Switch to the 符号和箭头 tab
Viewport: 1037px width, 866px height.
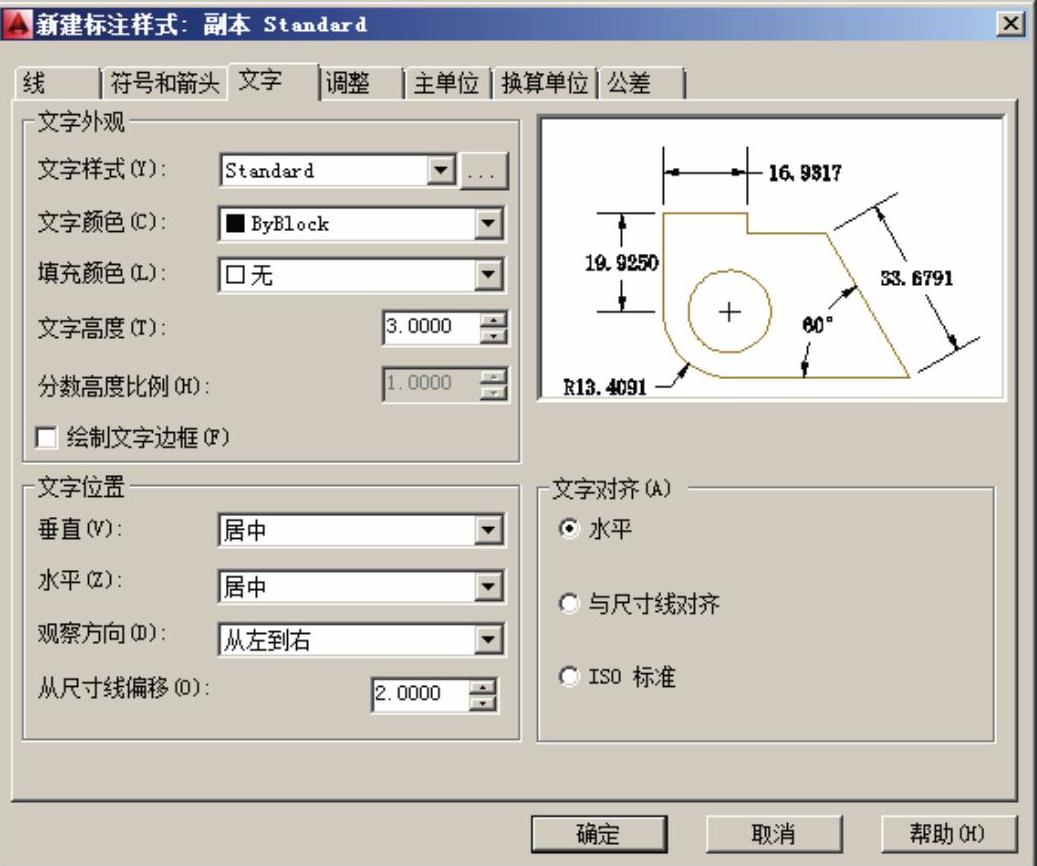click(163, 84)
